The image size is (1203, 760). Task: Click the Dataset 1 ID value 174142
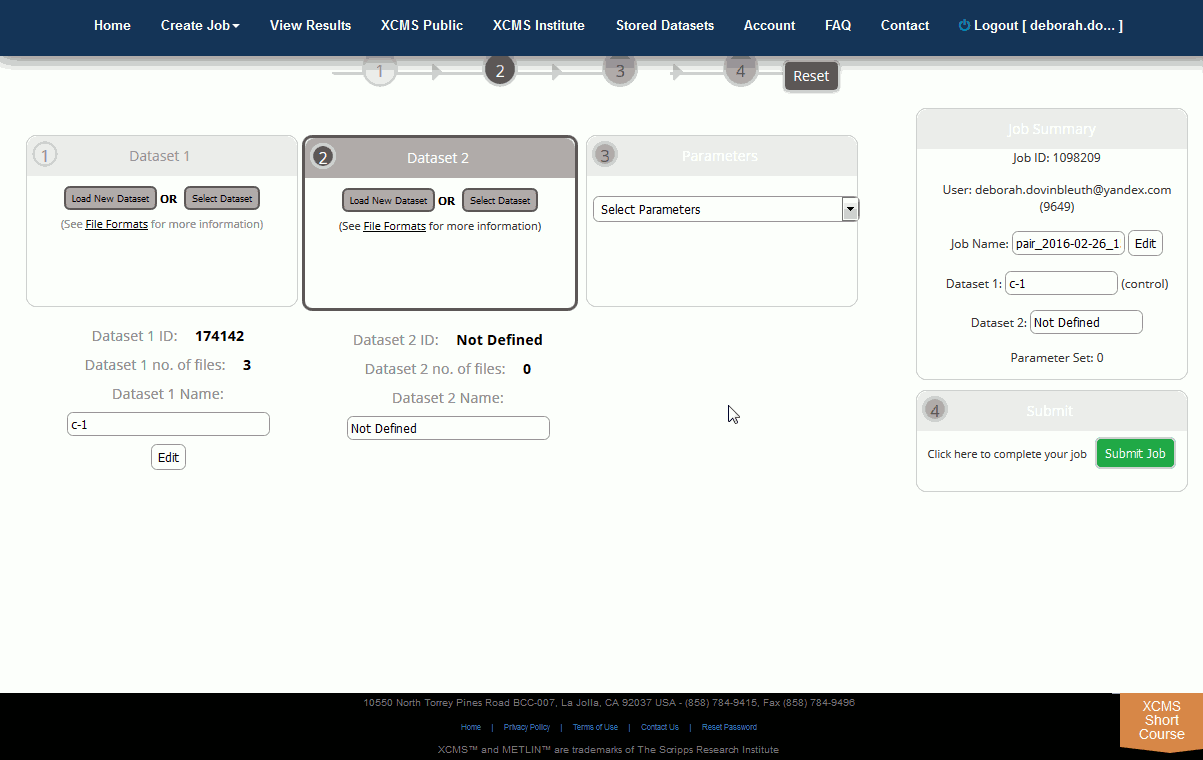[220, 336]
